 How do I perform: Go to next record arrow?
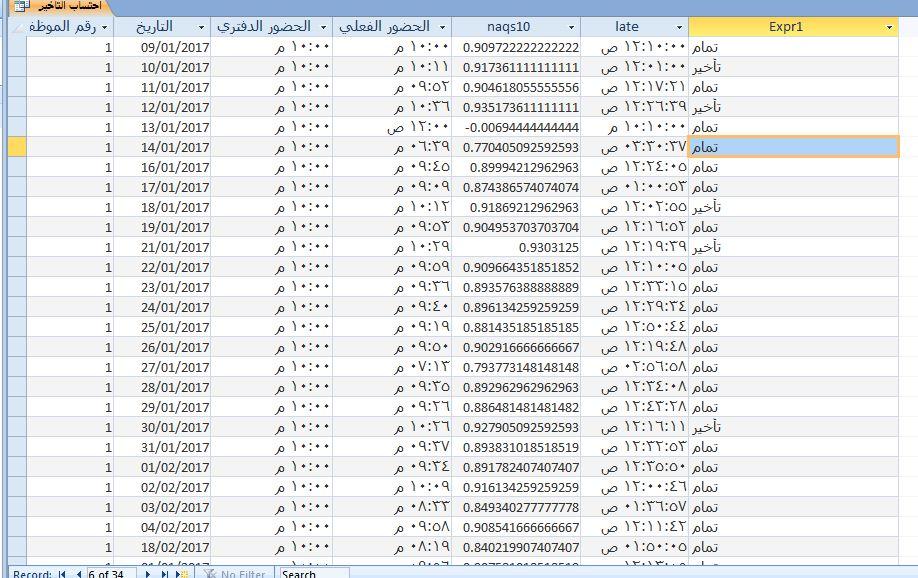(150, 574)
